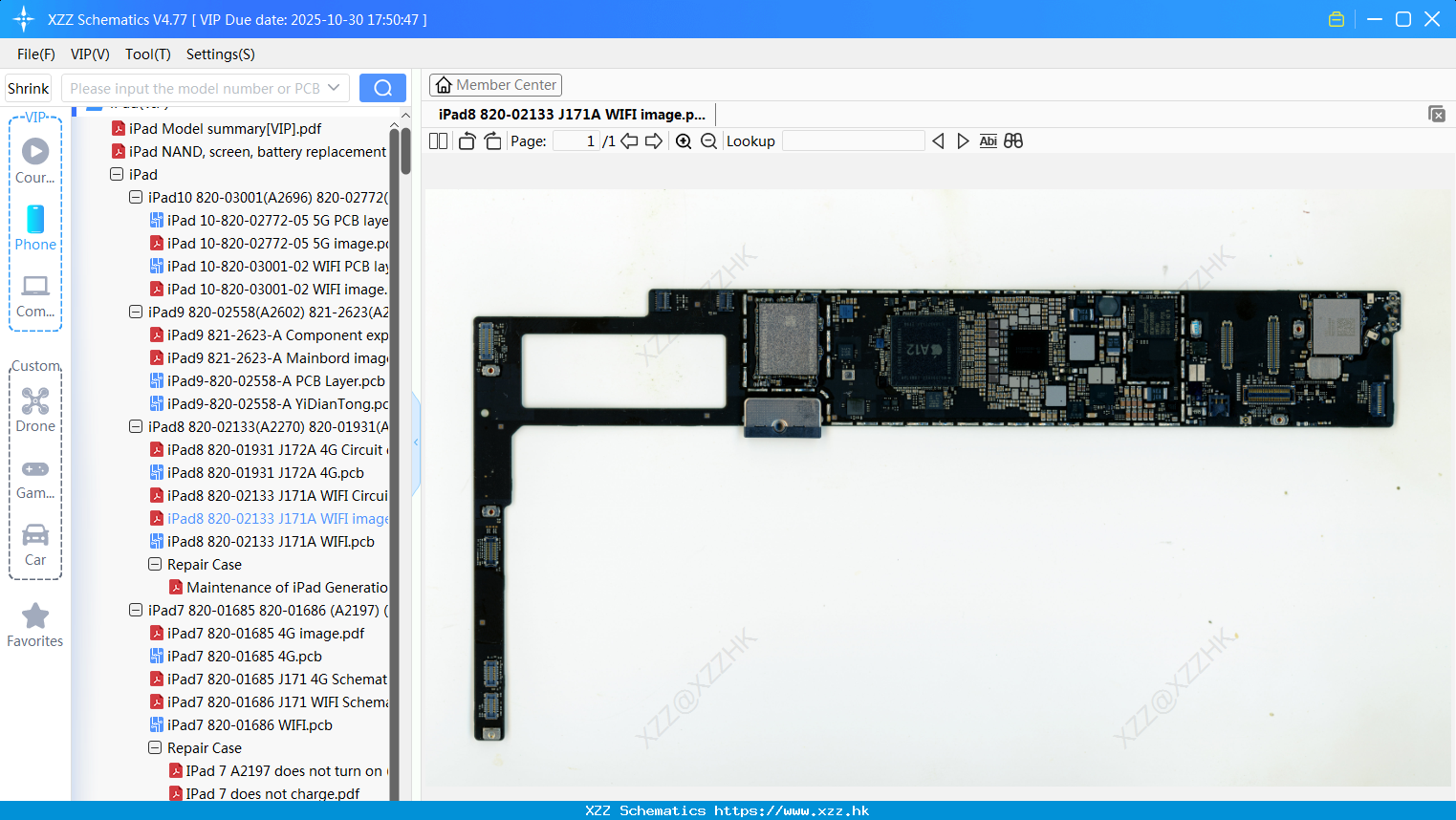Open iPad9 821-2623-A Component file
Viewport: 1456px width, 820px height.
click(x=269, y=334)
